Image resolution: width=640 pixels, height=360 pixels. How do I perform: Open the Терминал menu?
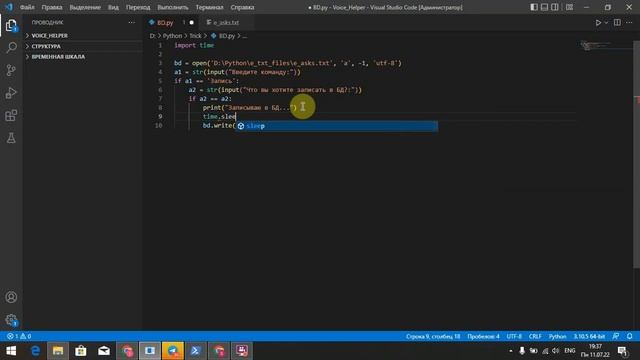click(209, 7)
